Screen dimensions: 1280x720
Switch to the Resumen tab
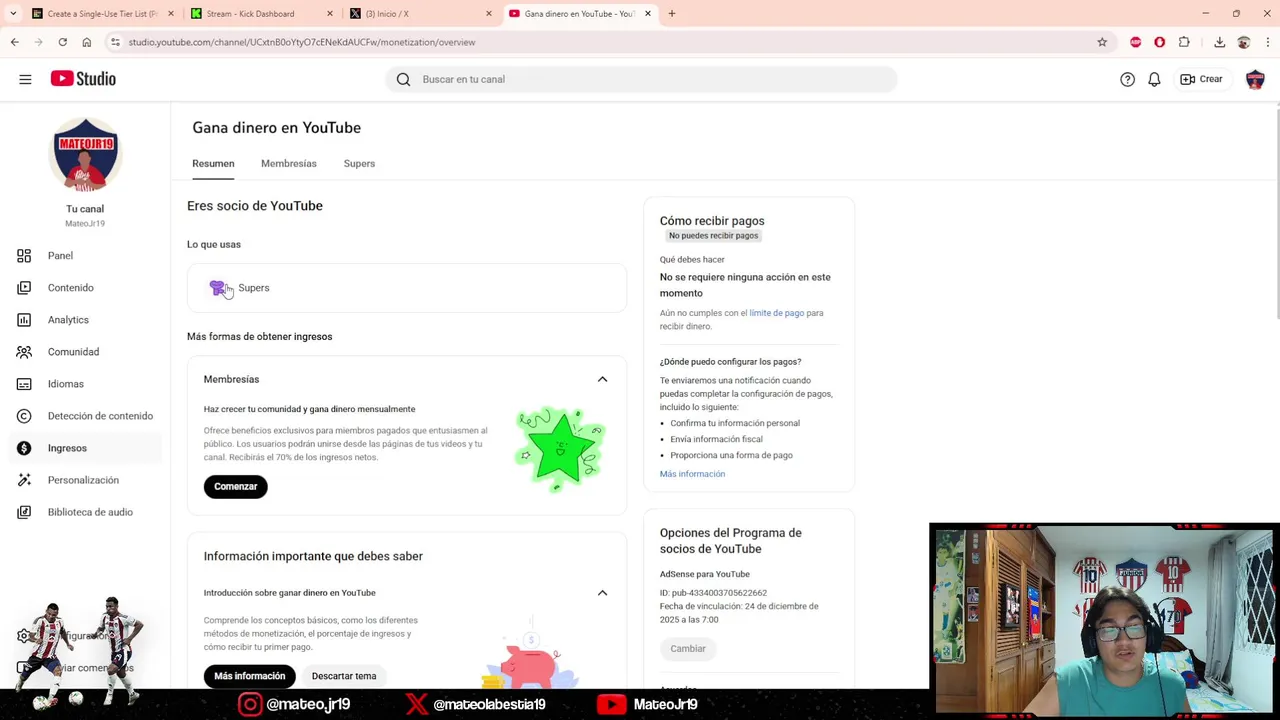[213, 164]
